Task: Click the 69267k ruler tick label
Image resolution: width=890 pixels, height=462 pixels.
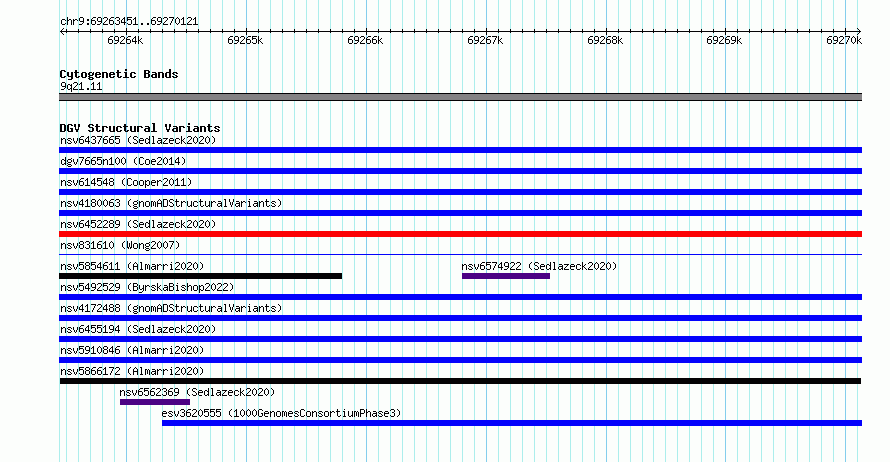Action: click(x=485, y=40)
